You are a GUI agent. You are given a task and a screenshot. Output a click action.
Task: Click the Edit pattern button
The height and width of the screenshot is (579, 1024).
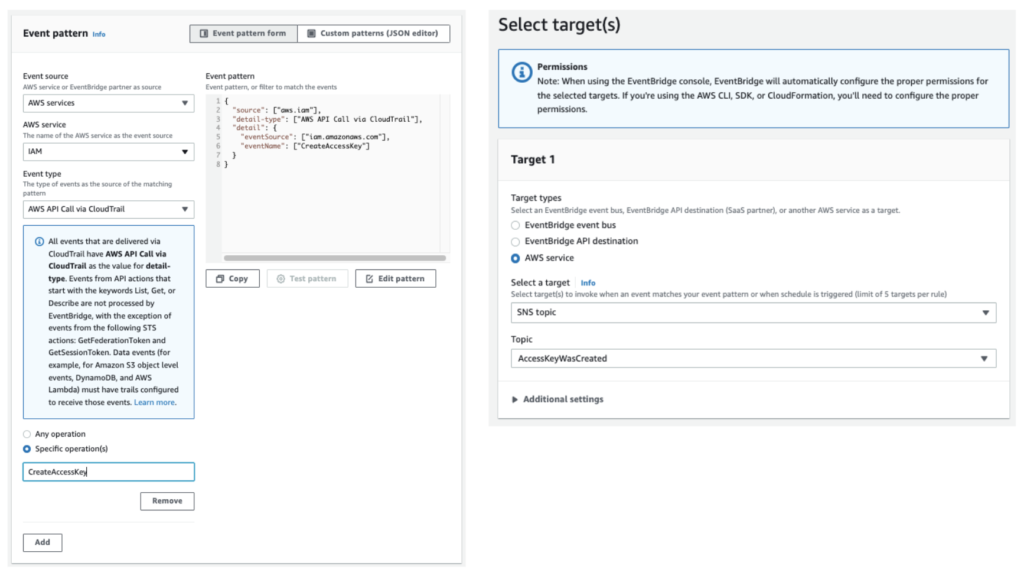395,279
